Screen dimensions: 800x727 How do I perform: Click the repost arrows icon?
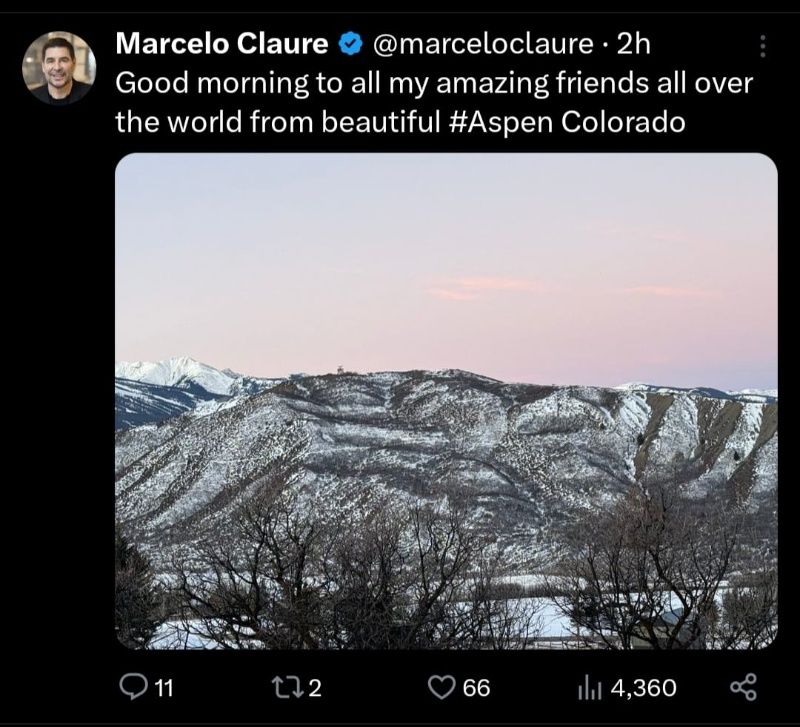pos(287,687)
